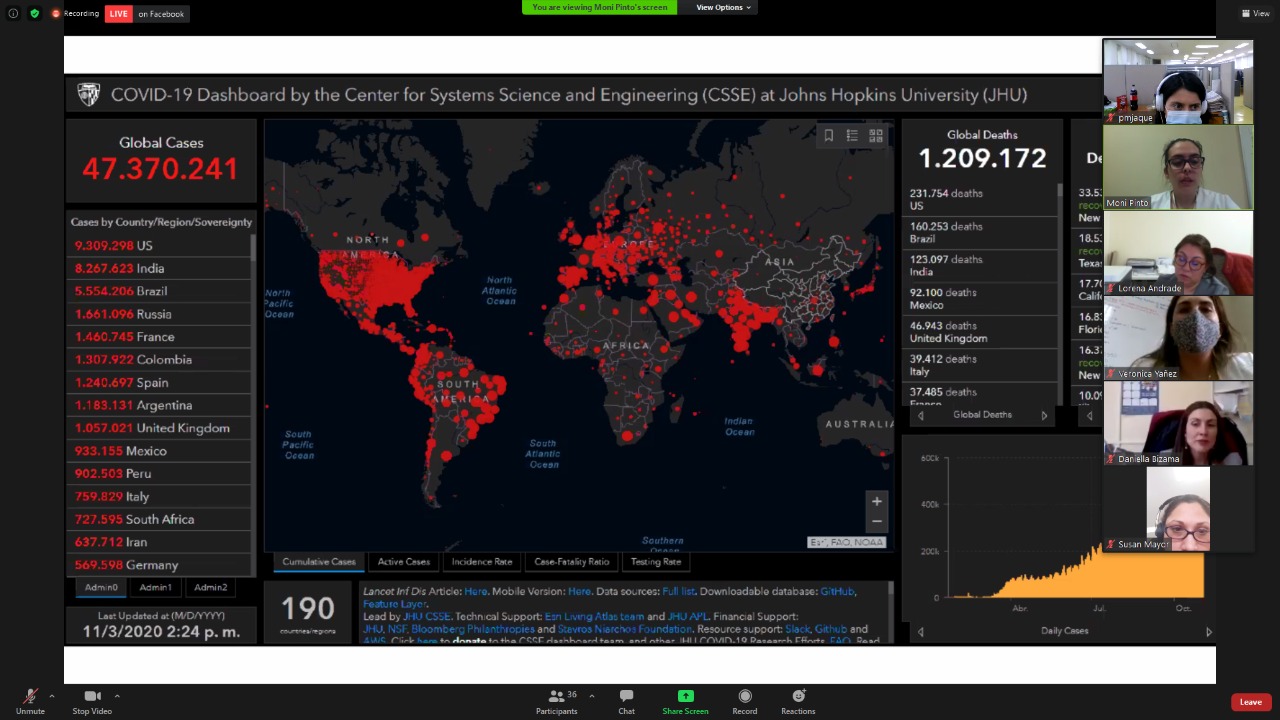The image size is (1280, 720).
Task: Switch to the Admin0 tab
Action: (101, 588)
